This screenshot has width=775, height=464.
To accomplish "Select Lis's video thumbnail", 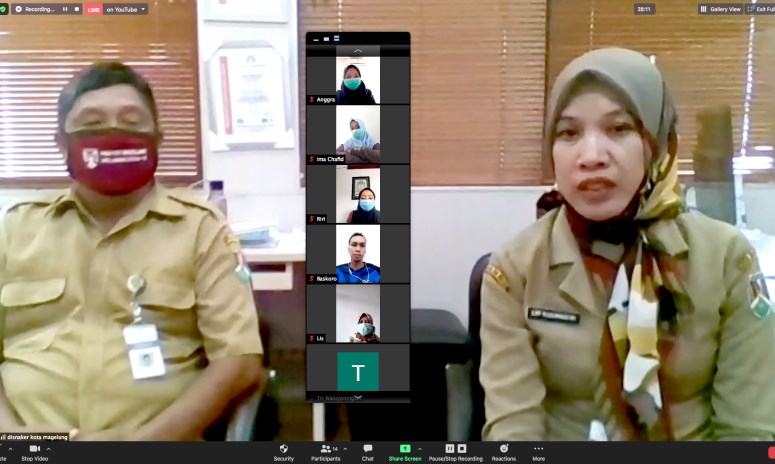I will (358, 314).
